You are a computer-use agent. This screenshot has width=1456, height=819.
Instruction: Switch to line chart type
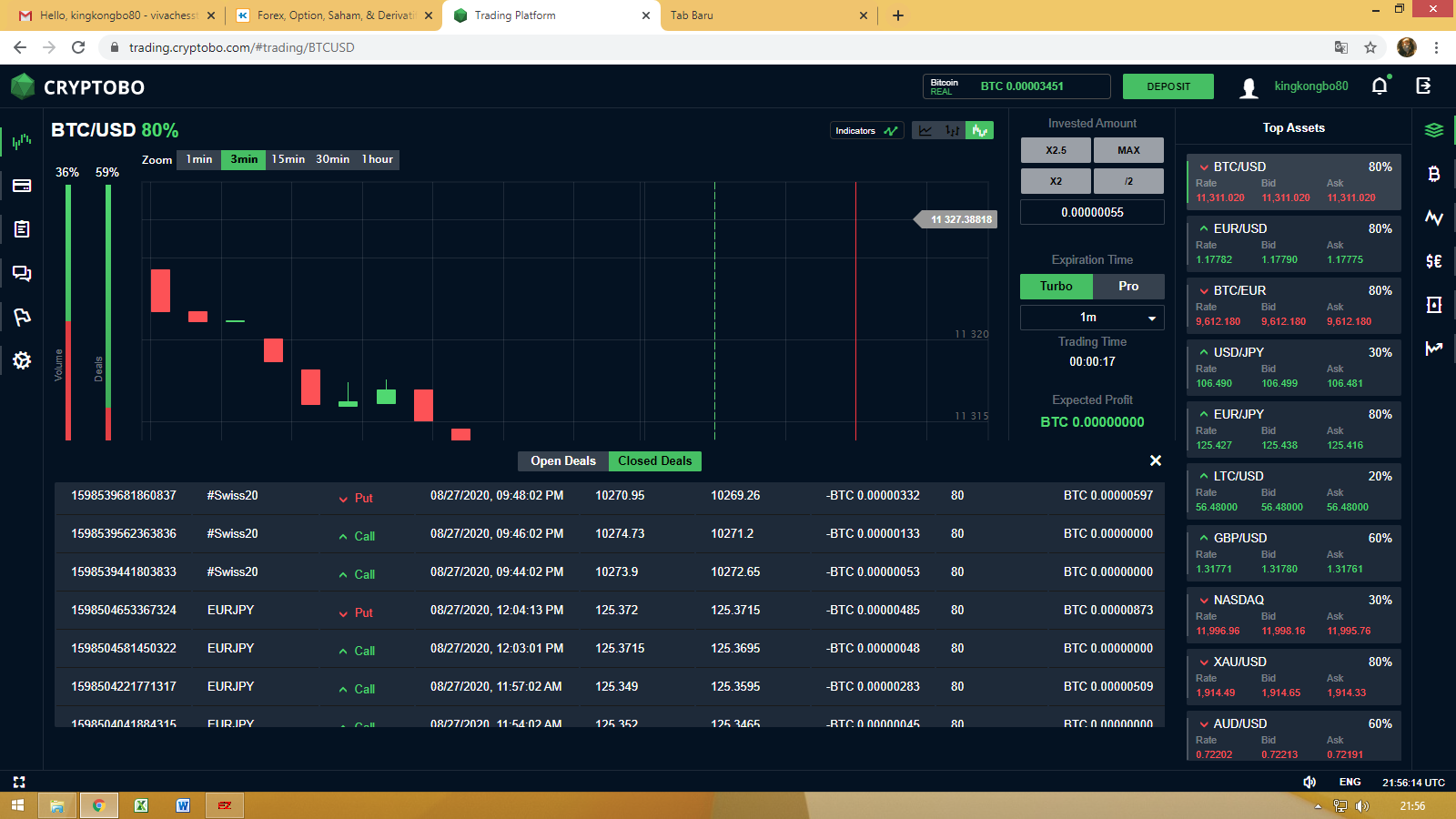pos(925,131)
